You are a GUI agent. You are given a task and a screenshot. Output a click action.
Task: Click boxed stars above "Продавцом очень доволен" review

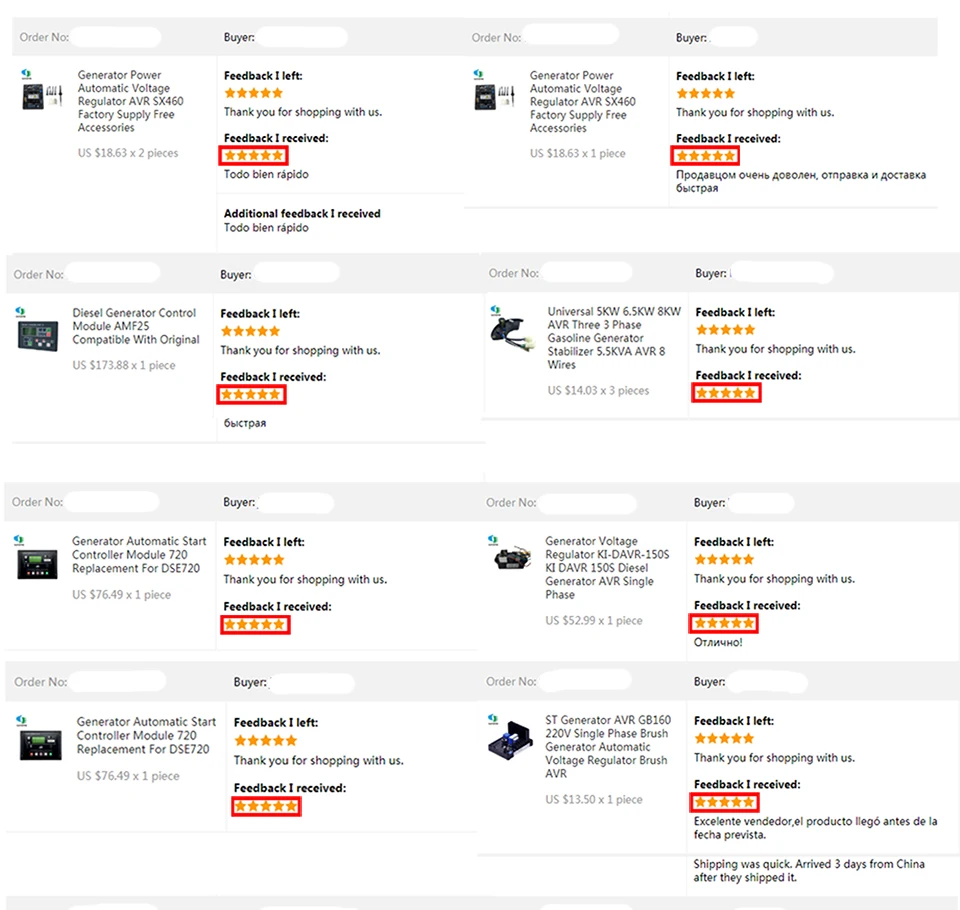[706, 156]
